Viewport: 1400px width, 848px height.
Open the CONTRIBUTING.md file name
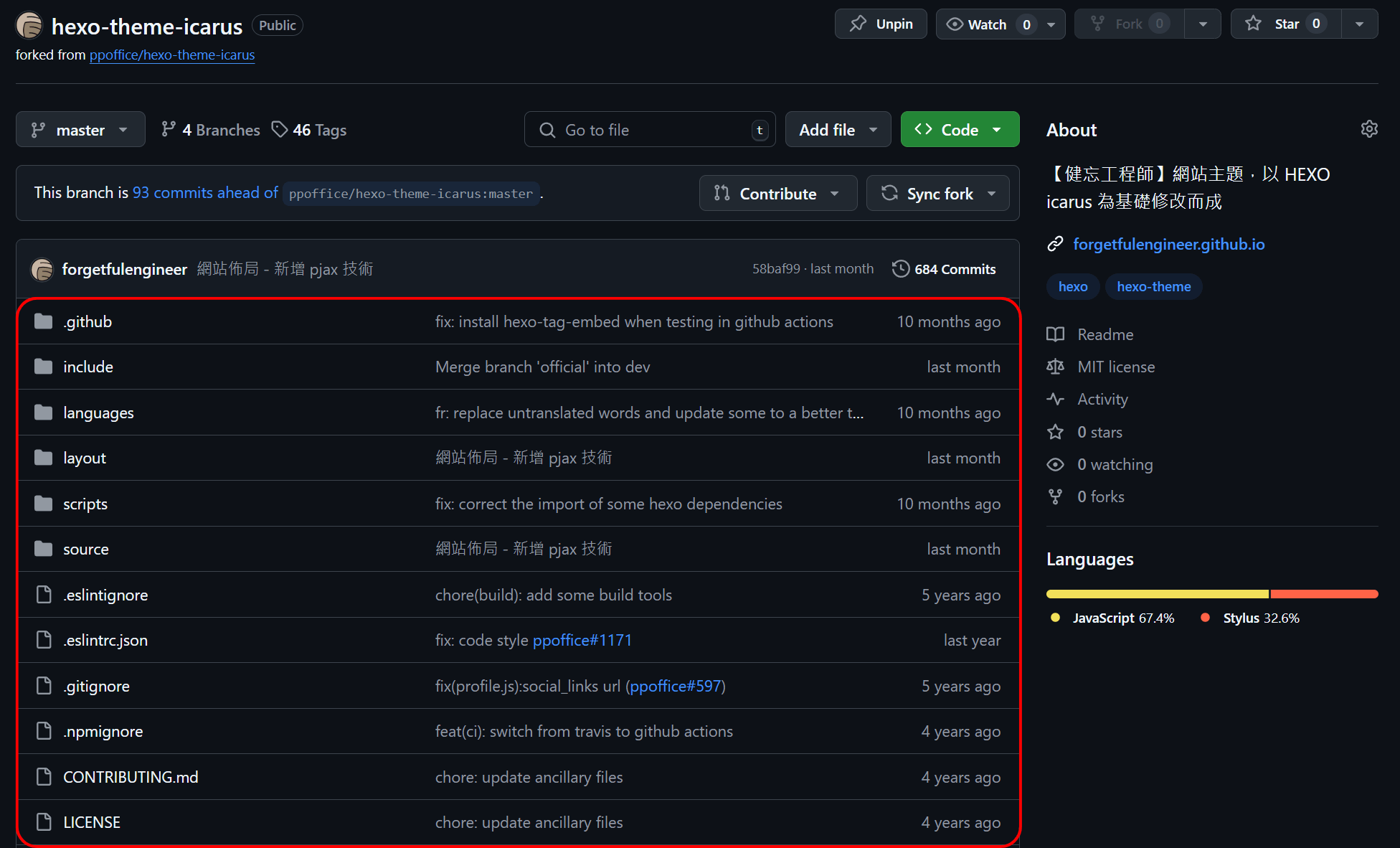coord(131,777)
